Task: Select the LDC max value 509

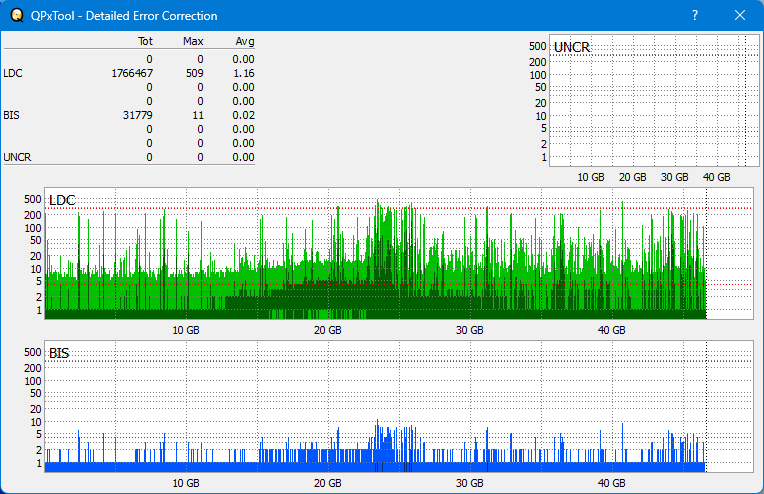Action: coord(194,74)
